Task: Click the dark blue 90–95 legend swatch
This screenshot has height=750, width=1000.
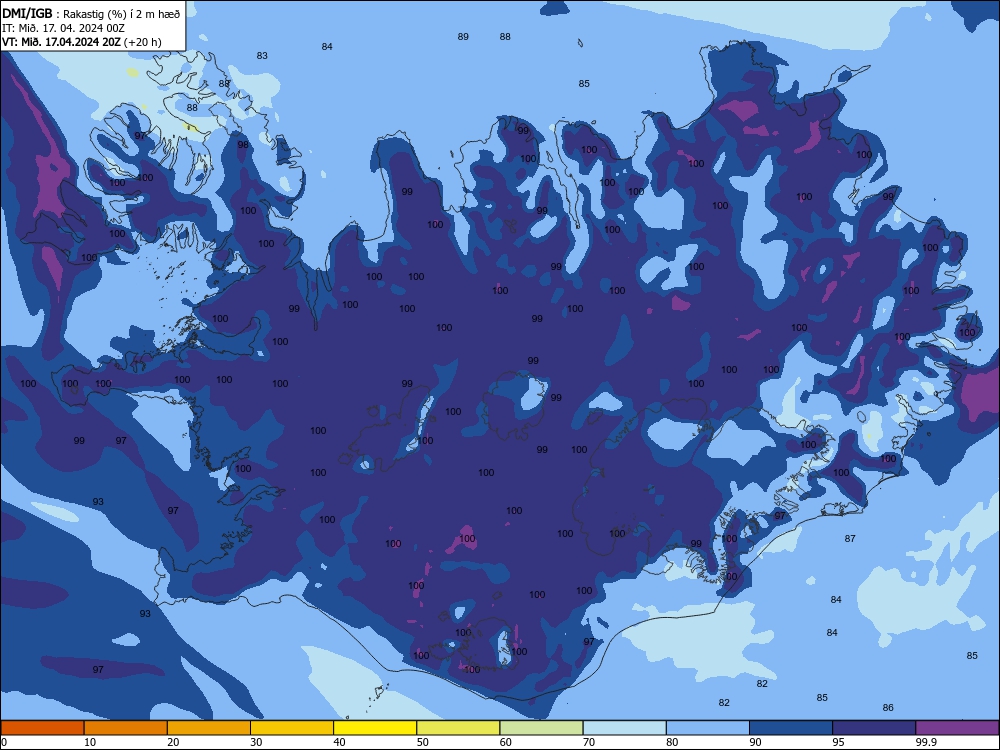Action: (791, 728)
